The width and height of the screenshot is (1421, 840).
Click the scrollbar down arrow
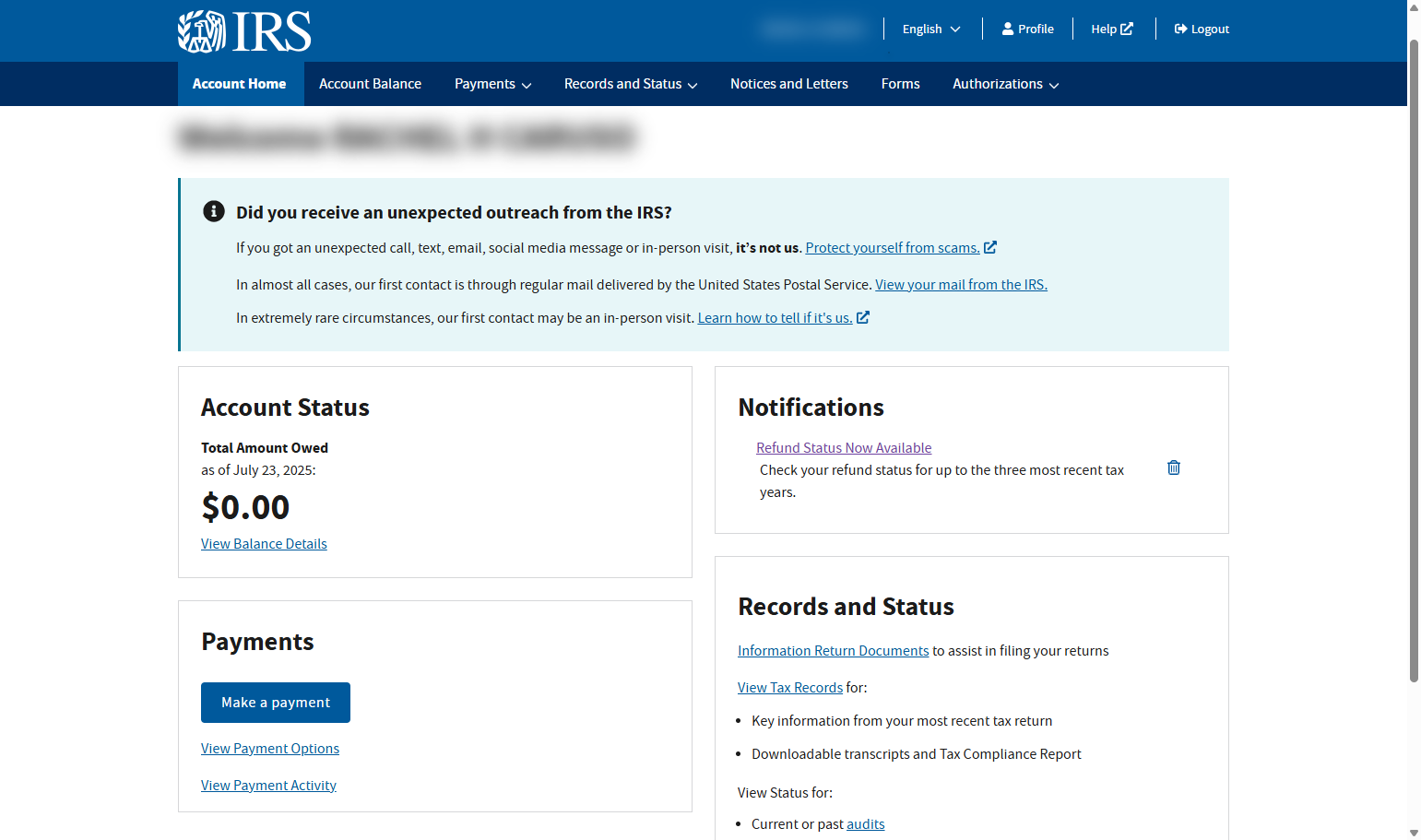(1414, 833)
